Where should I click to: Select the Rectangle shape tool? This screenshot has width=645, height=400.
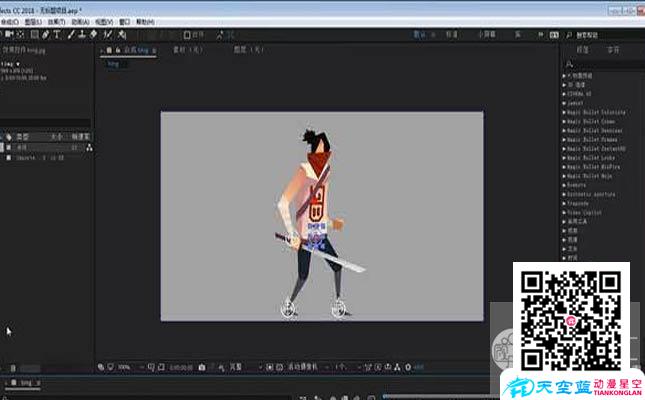tap(35, 35)
